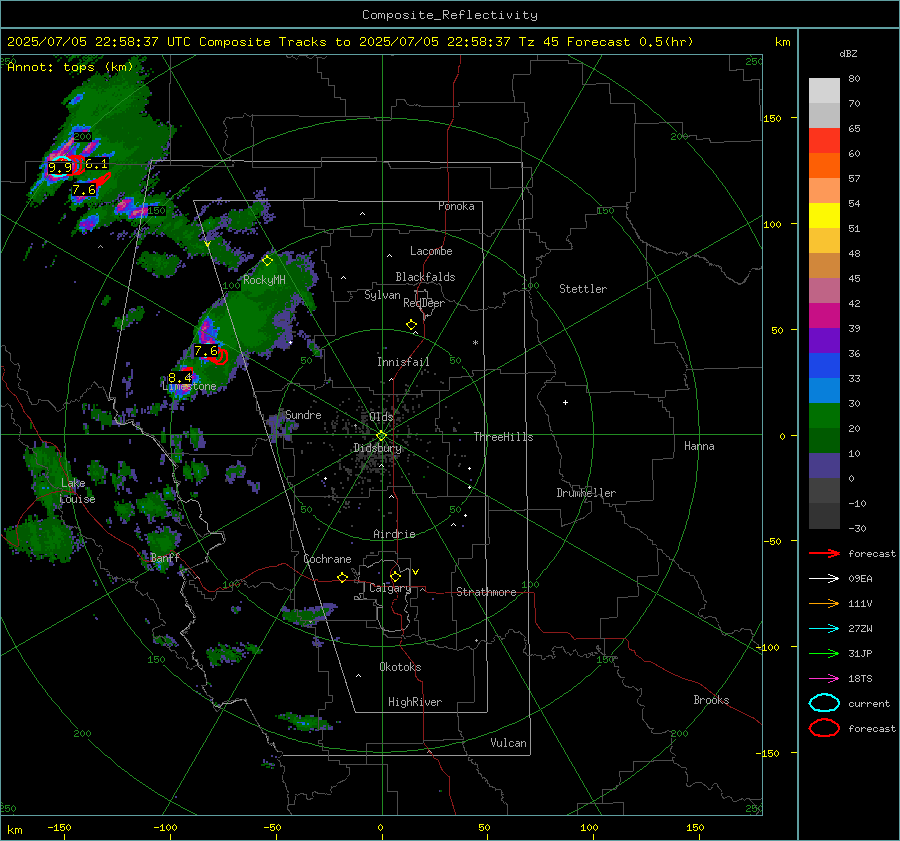This screenshot has width=900, height=841.
Task: Click the Strathmore town label
Action: (486, 592)
